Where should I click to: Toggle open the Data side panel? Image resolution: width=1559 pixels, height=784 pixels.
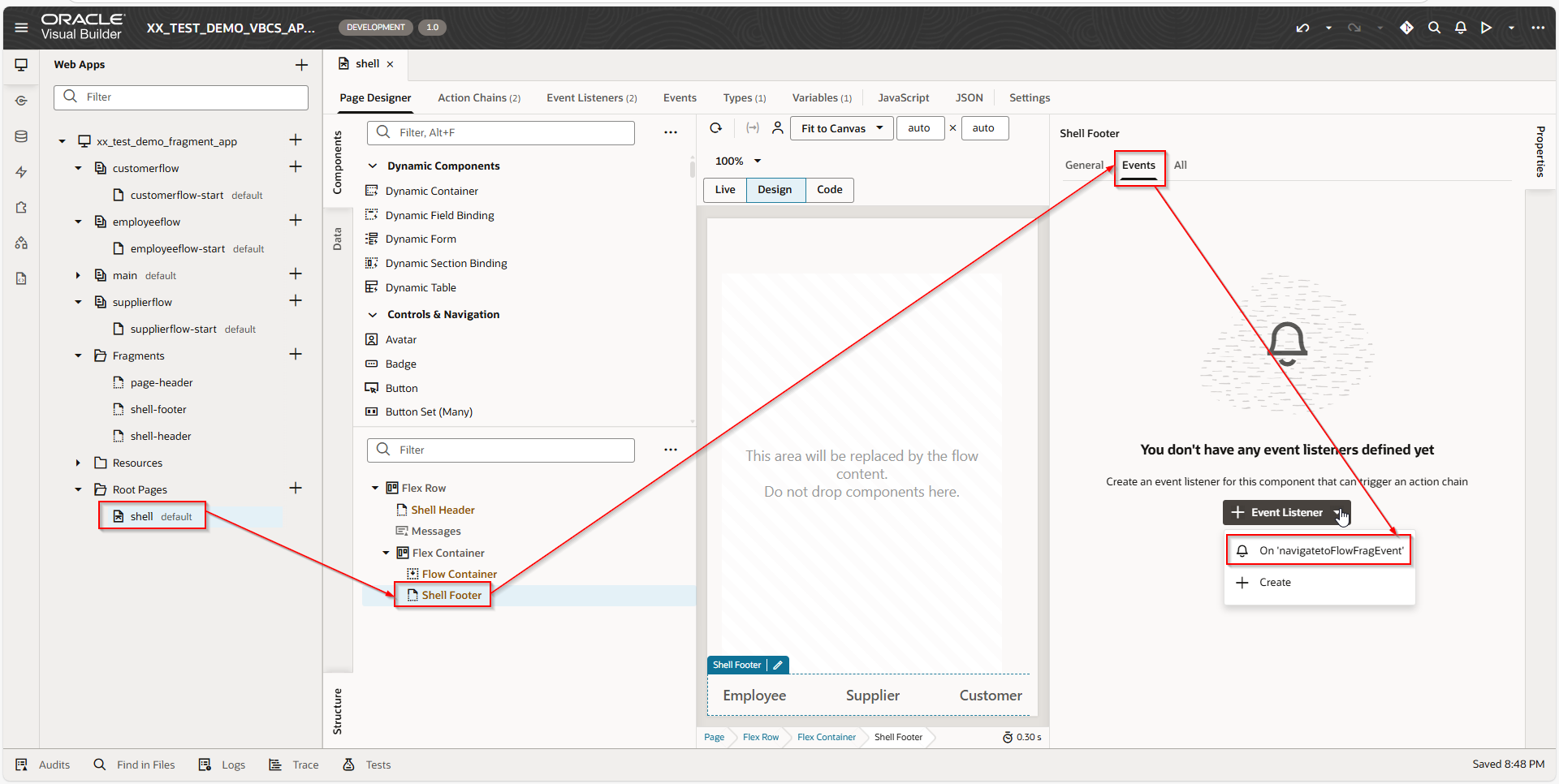338,239
